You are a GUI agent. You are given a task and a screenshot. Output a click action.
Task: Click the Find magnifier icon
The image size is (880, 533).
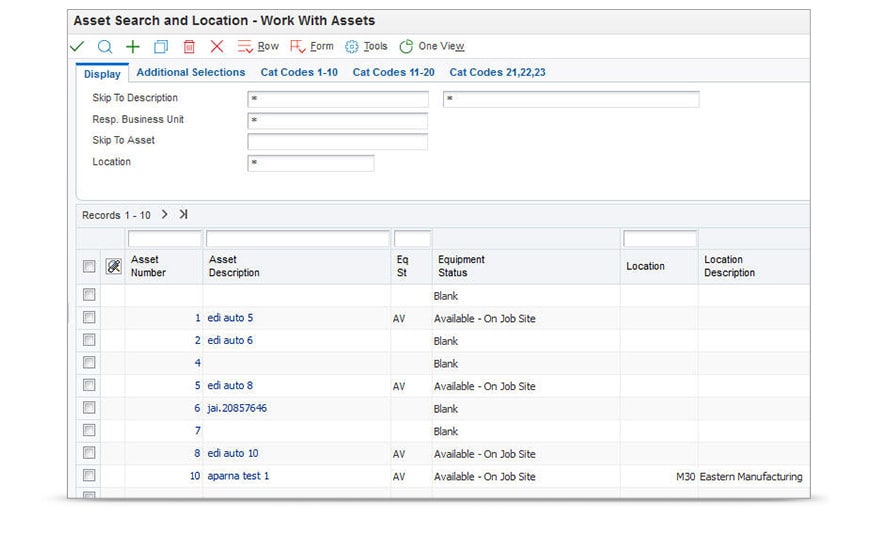pos(105,47)
